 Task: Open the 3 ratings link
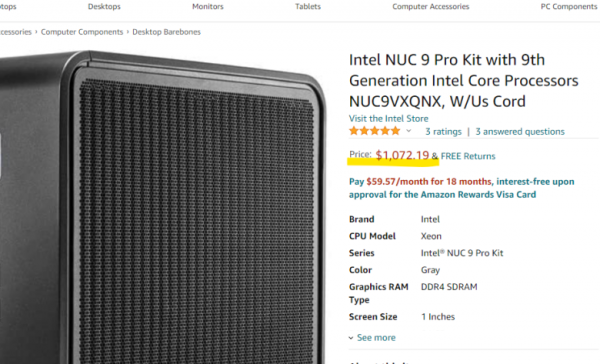coord(443,132)
